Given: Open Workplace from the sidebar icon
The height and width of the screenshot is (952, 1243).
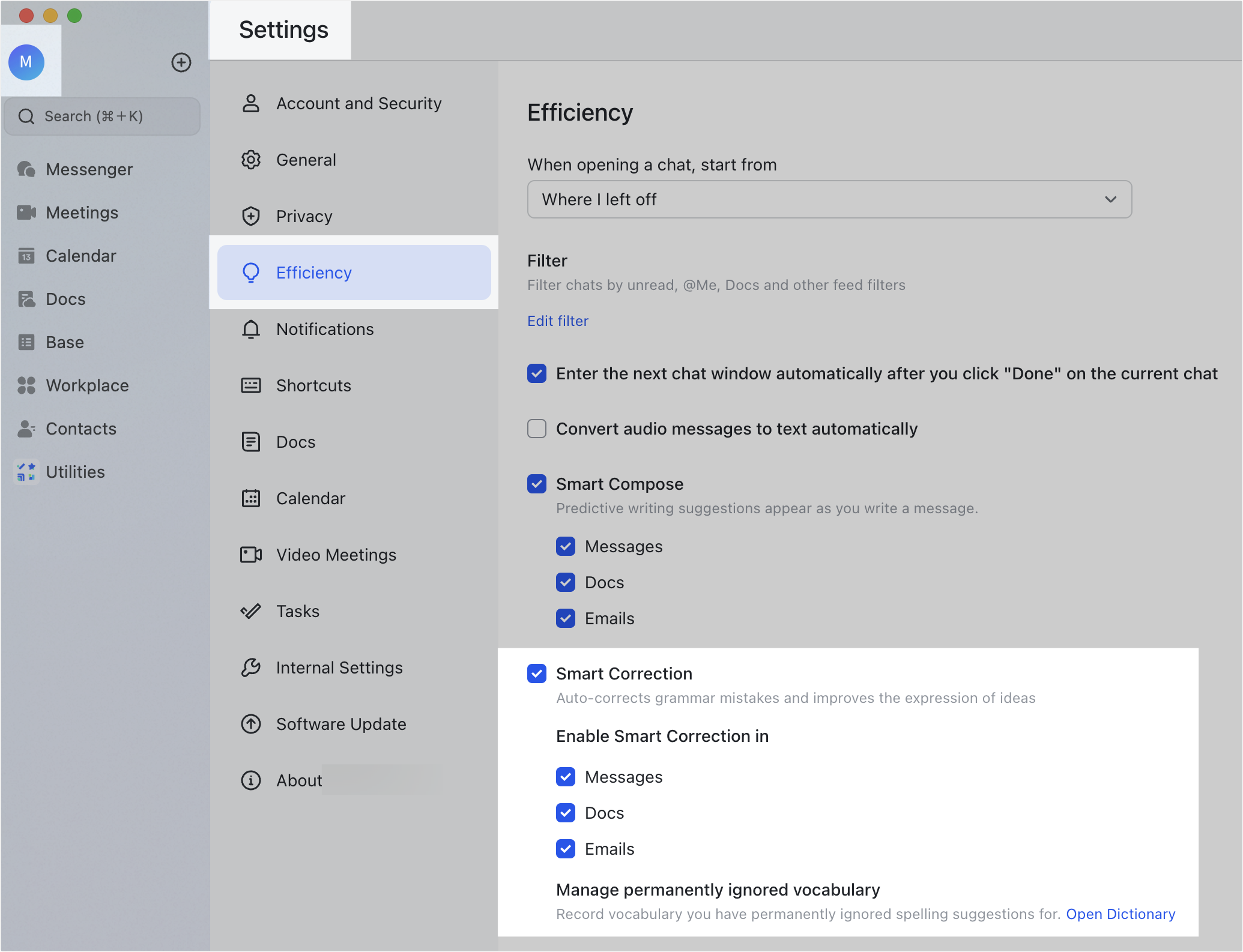Looking at the screenshot, I should click(x=26, y=385).
